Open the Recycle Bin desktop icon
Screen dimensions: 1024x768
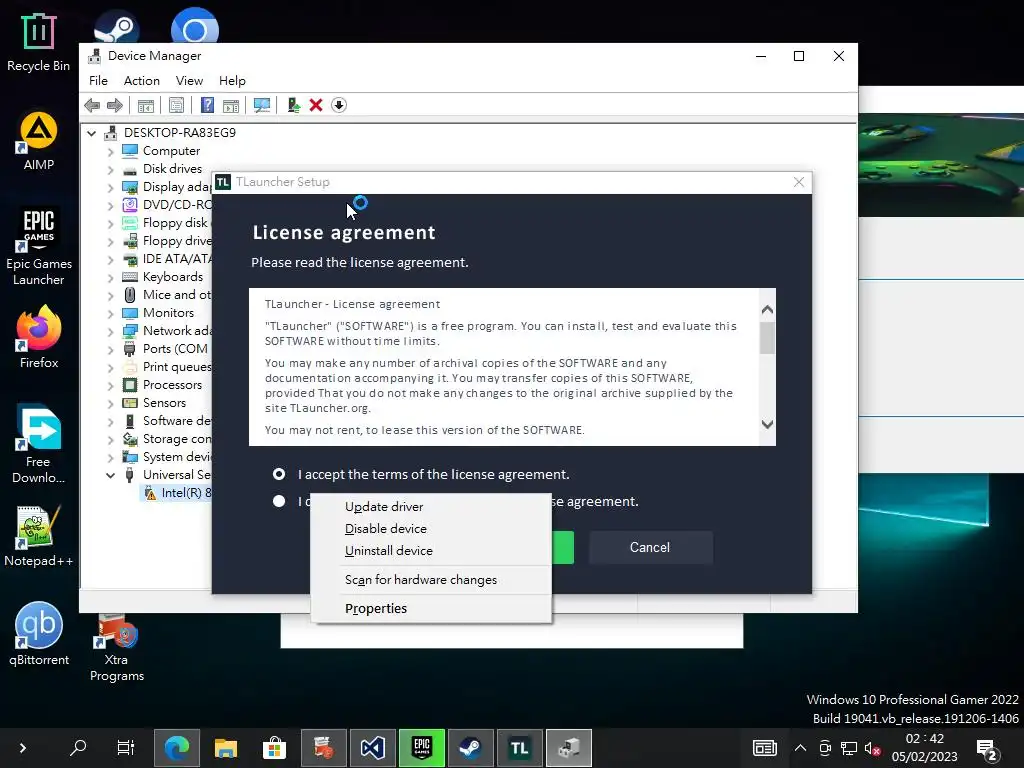[x=39, y=42]
